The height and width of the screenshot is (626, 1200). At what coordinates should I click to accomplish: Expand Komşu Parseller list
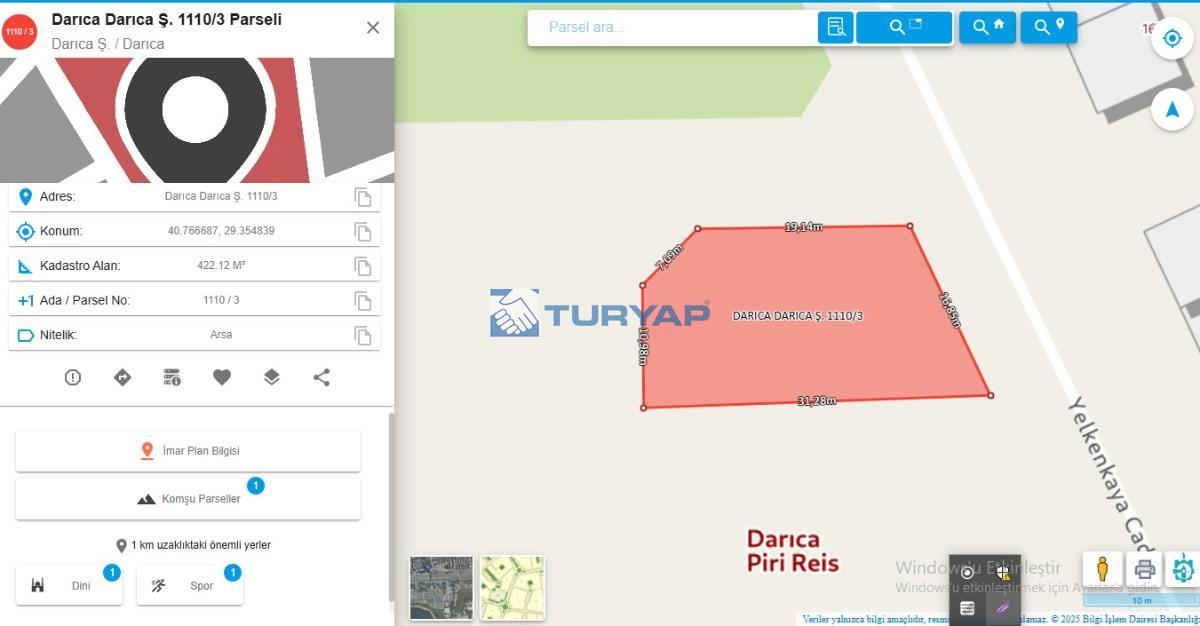point(188,499)
